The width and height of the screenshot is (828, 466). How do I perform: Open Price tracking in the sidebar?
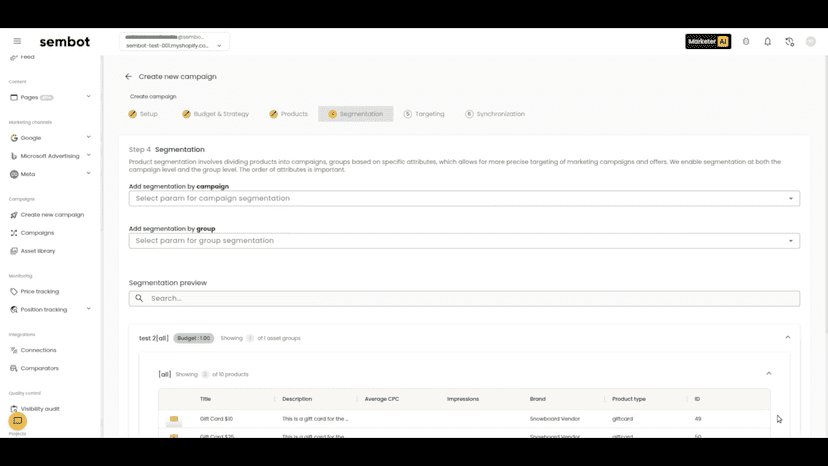[40, 291]
